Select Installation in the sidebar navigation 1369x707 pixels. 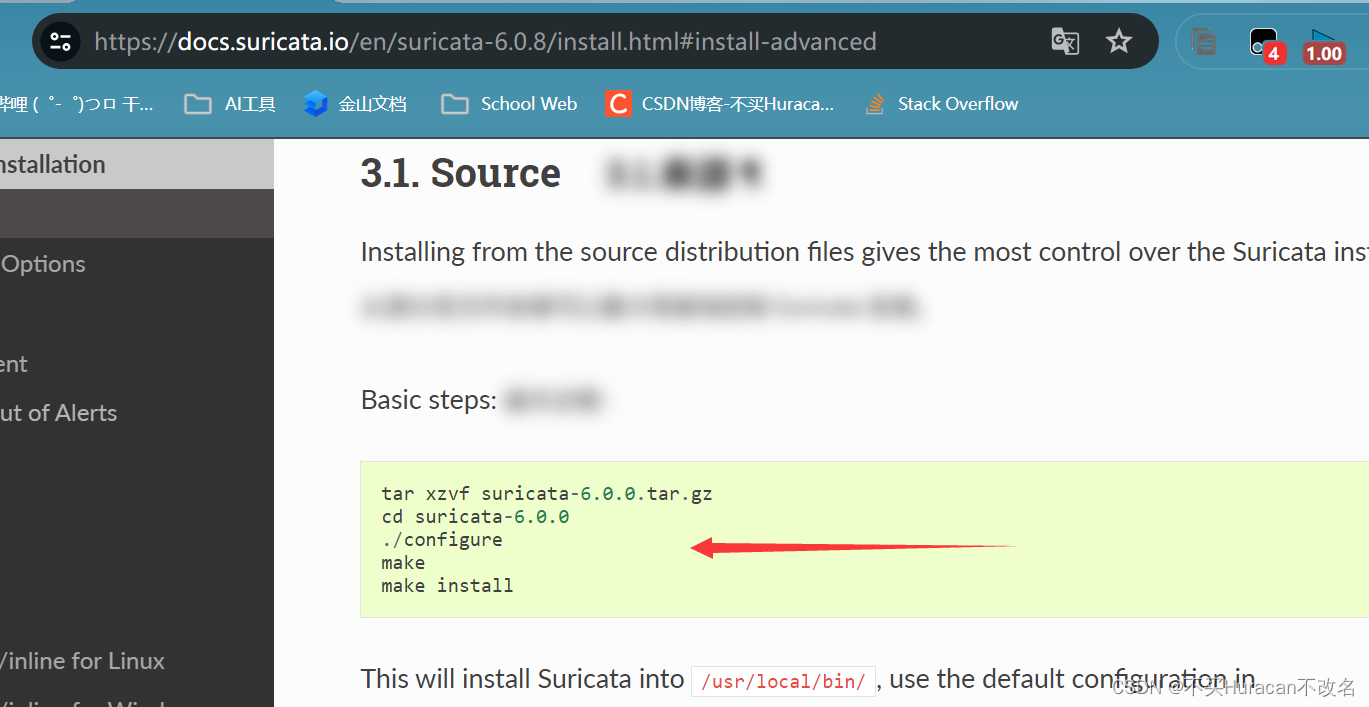(x=52, y=164)
